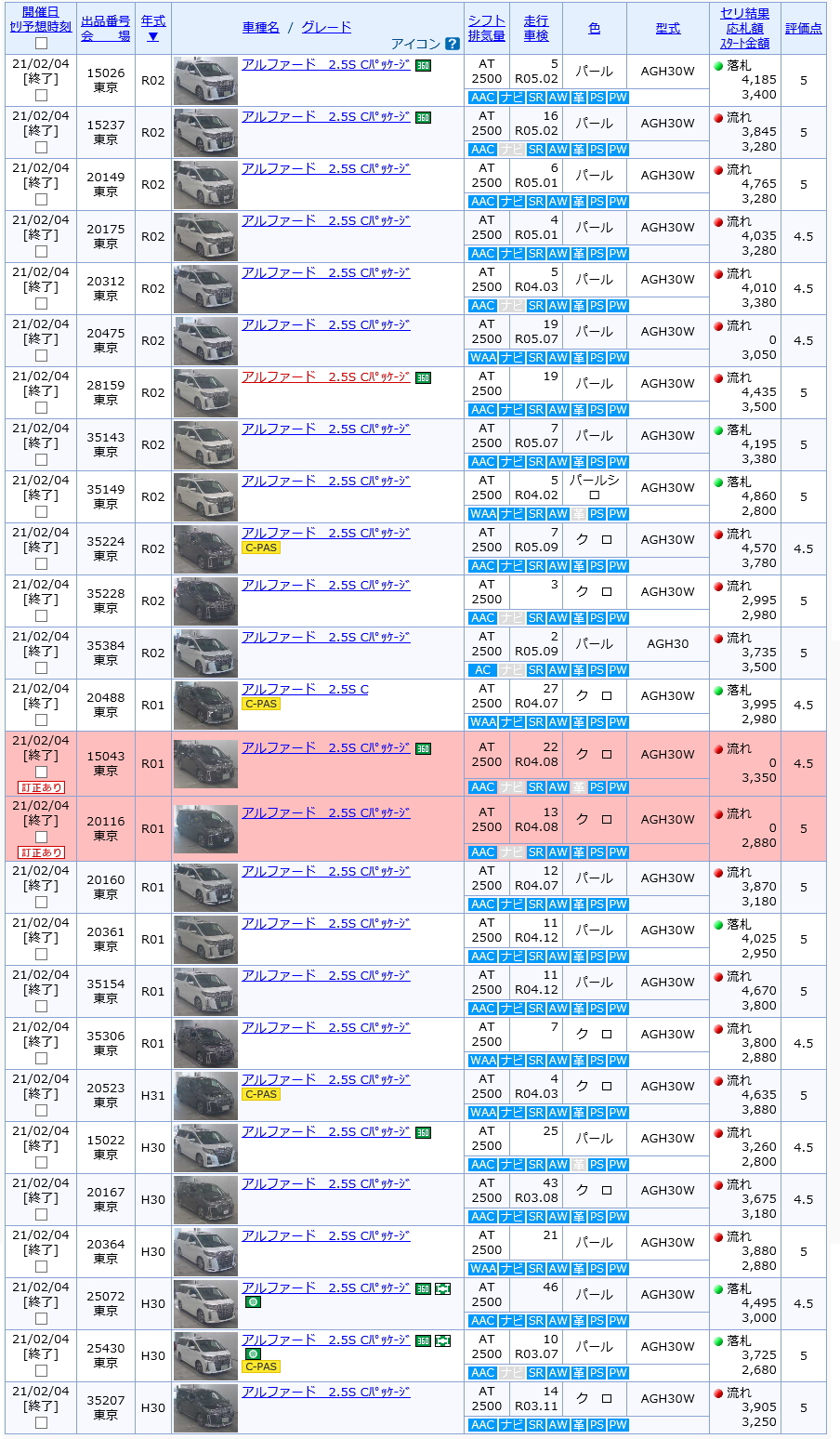Click the 訂正あり badge for lot 20116
The height and width of the screenshot is (1439, 840).
41,852
